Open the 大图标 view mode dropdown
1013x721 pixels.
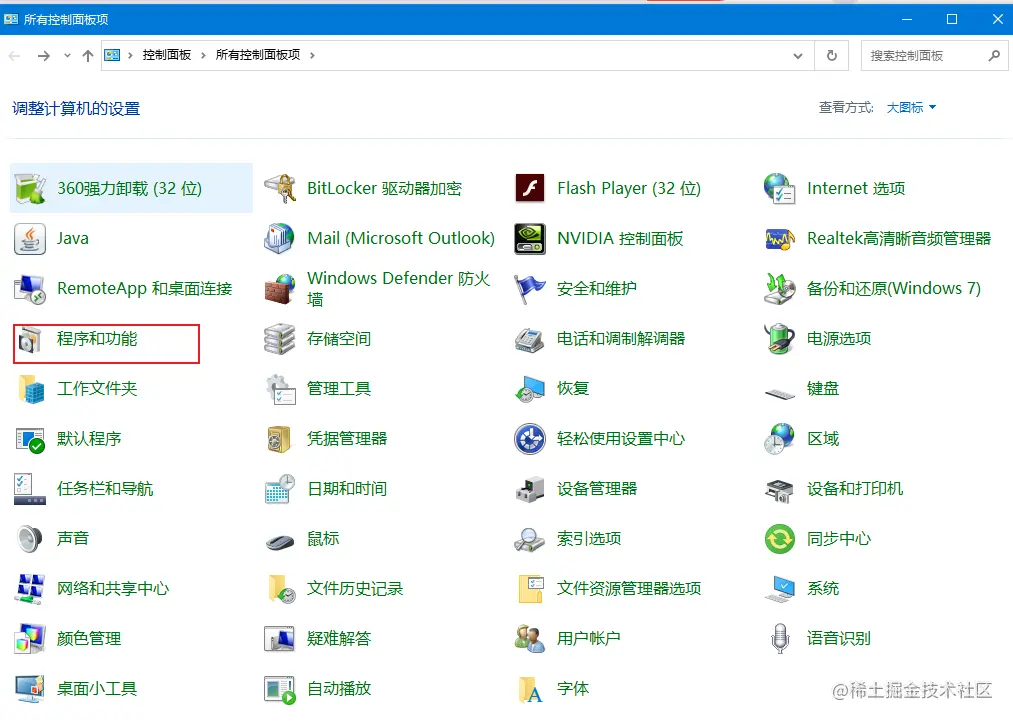point(911,108)
